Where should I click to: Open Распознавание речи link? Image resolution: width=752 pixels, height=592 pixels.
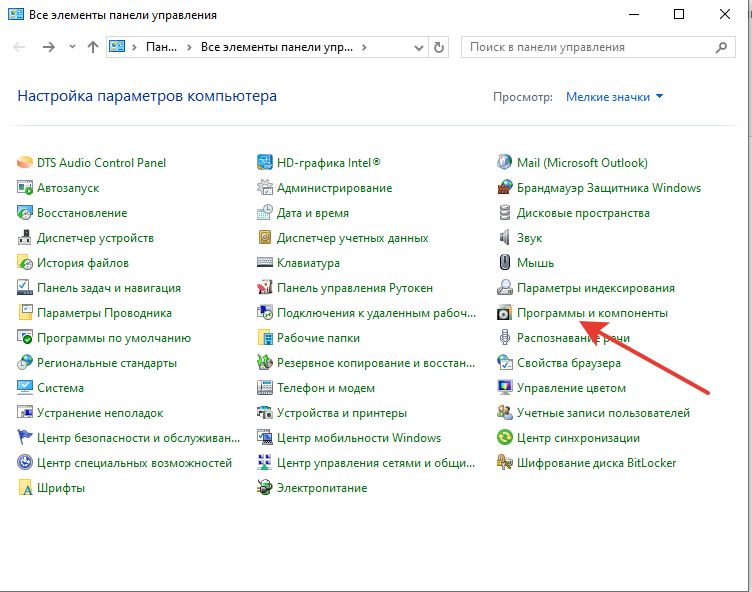(x=573, y=338)
